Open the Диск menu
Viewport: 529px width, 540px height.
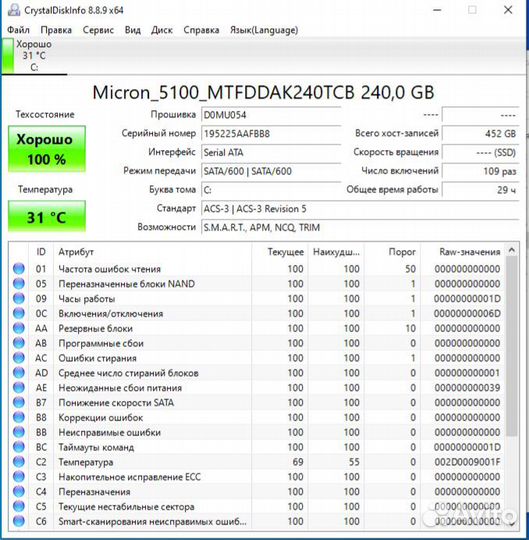[x=162, y=30]
